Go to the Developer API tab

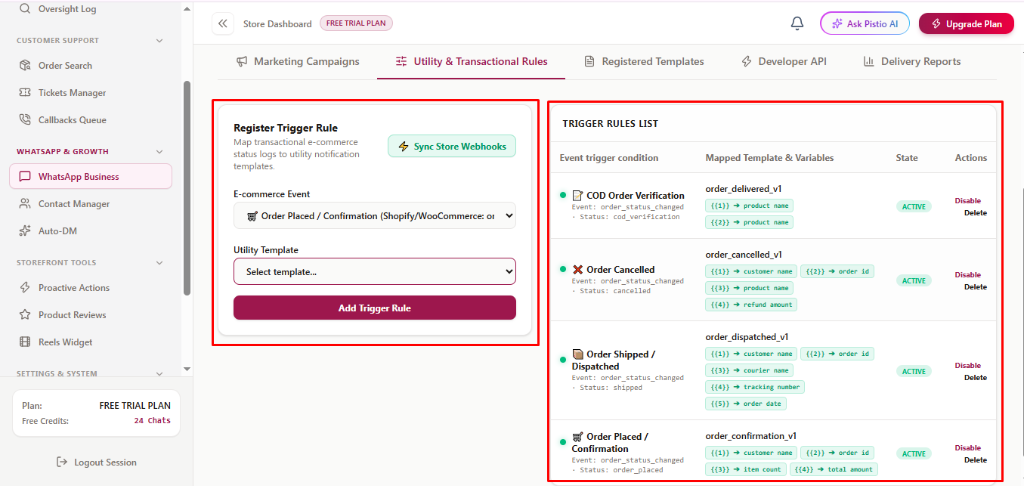pos(784,61)
